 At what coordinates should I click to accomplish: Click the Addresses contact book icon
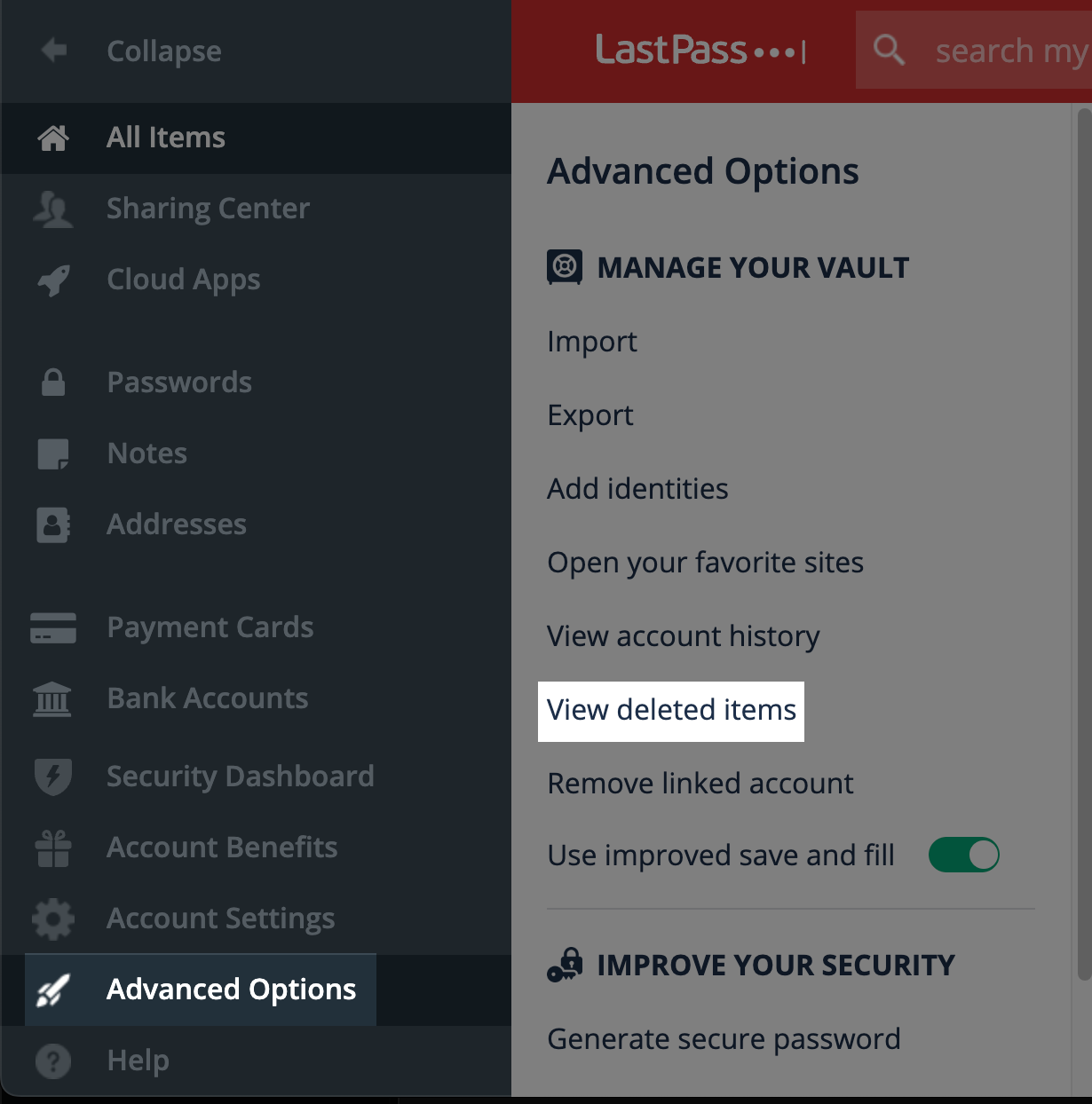(x=53, y=524)
